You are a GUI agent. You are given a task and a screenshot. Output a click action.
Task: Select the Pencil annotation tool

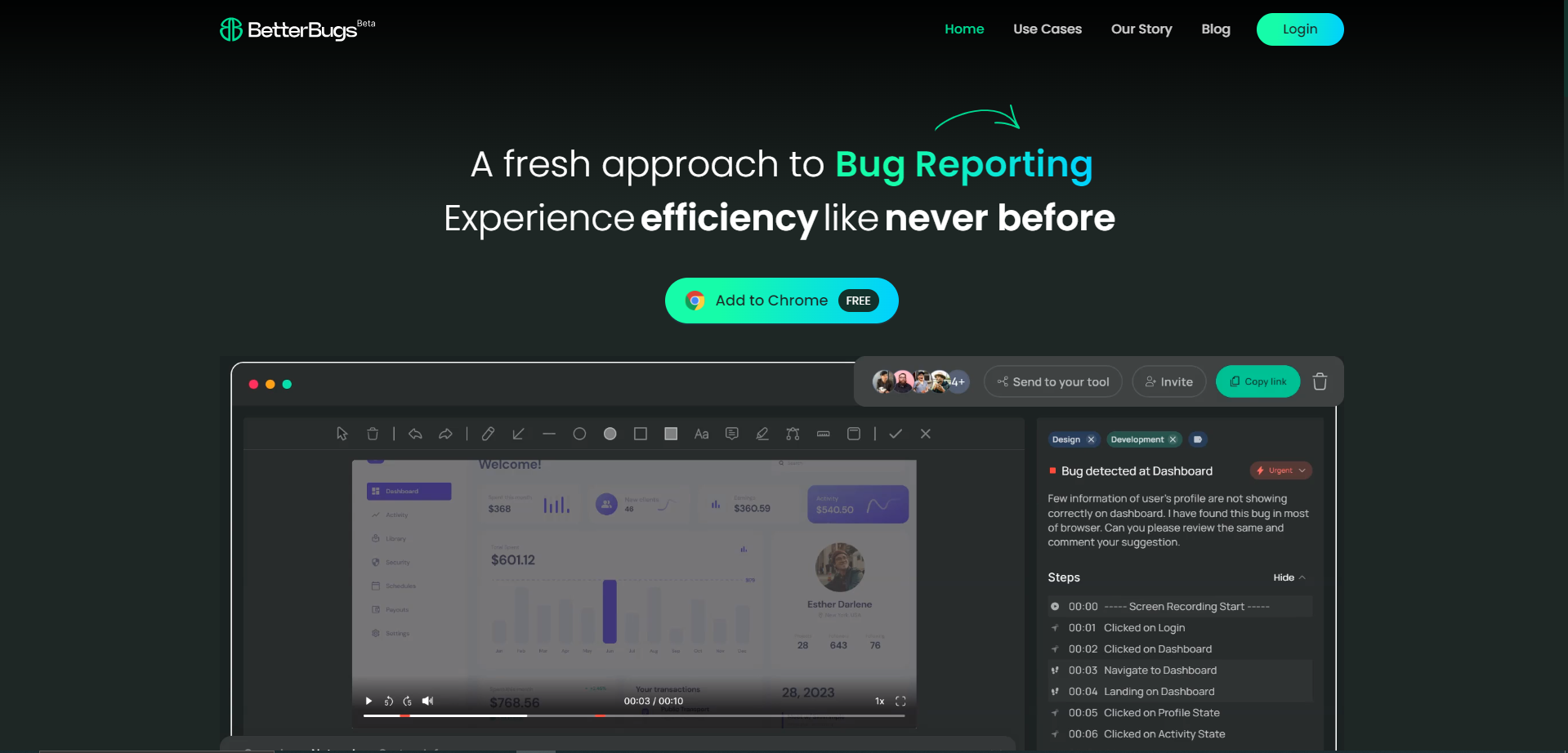click(x=488, y=434)
